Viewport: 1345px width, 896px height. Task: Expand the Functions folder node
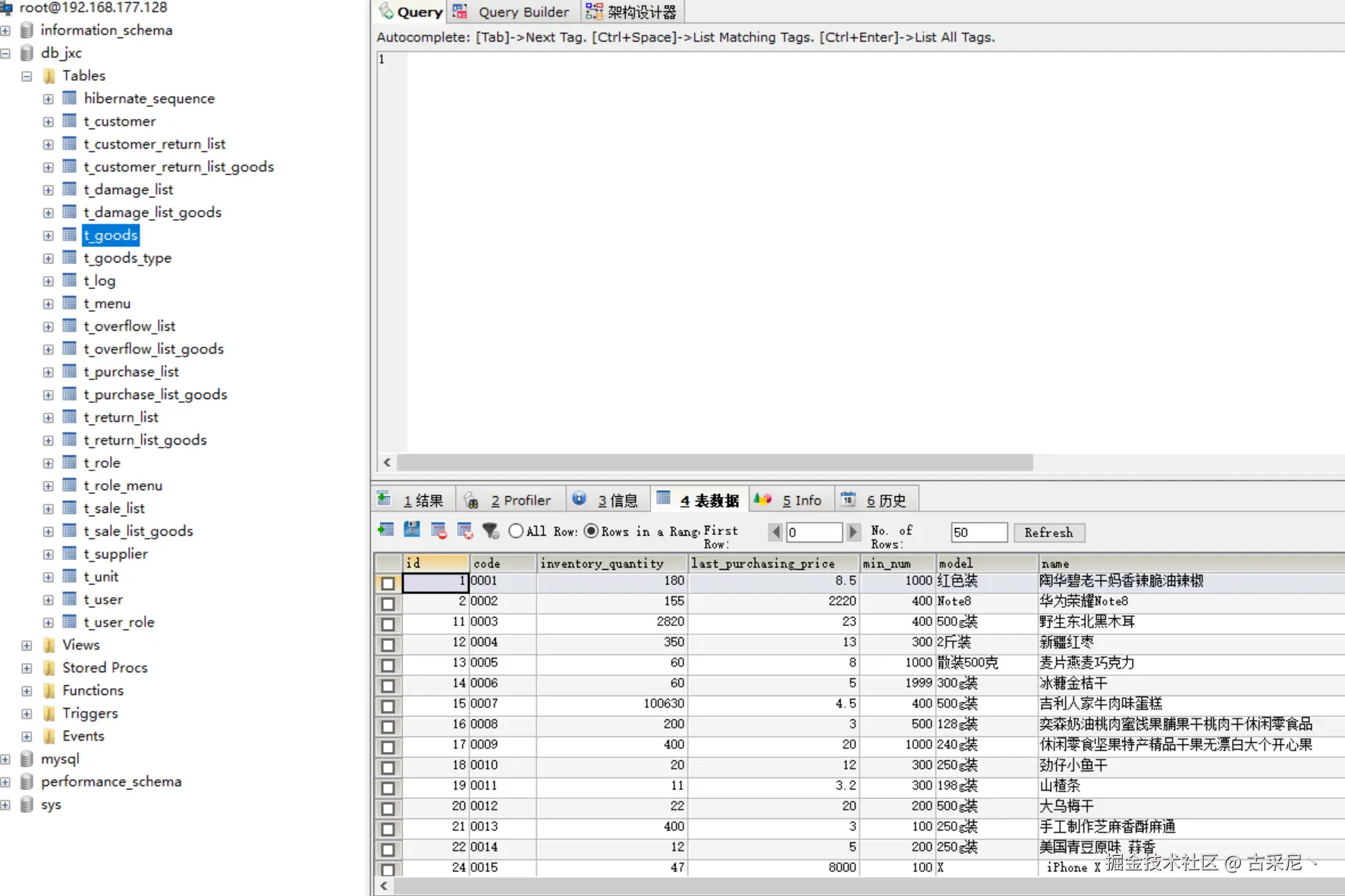pyautogui.click(x=27, y=690)
